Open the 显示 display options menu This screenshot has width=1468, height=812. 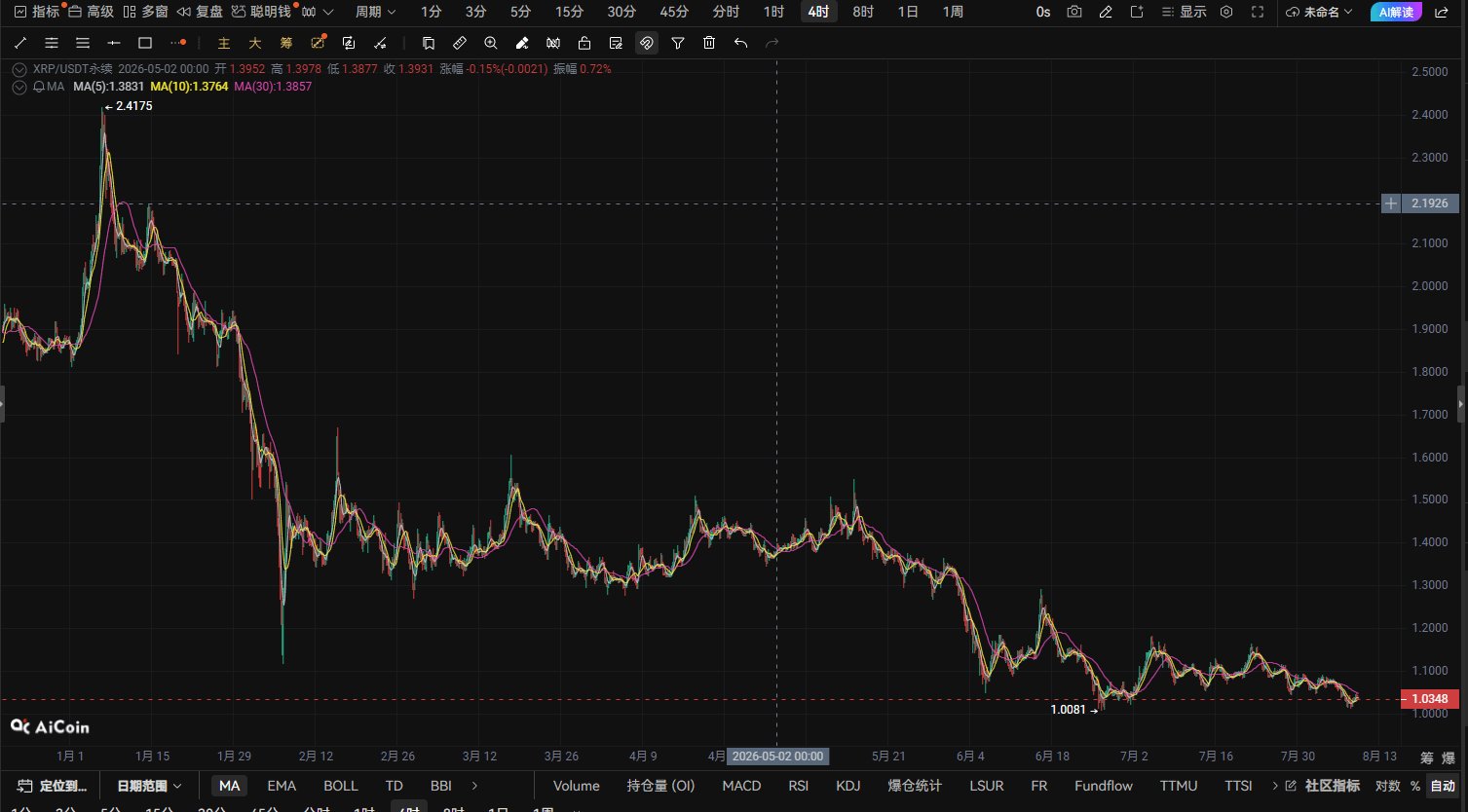click(1184, 12)
